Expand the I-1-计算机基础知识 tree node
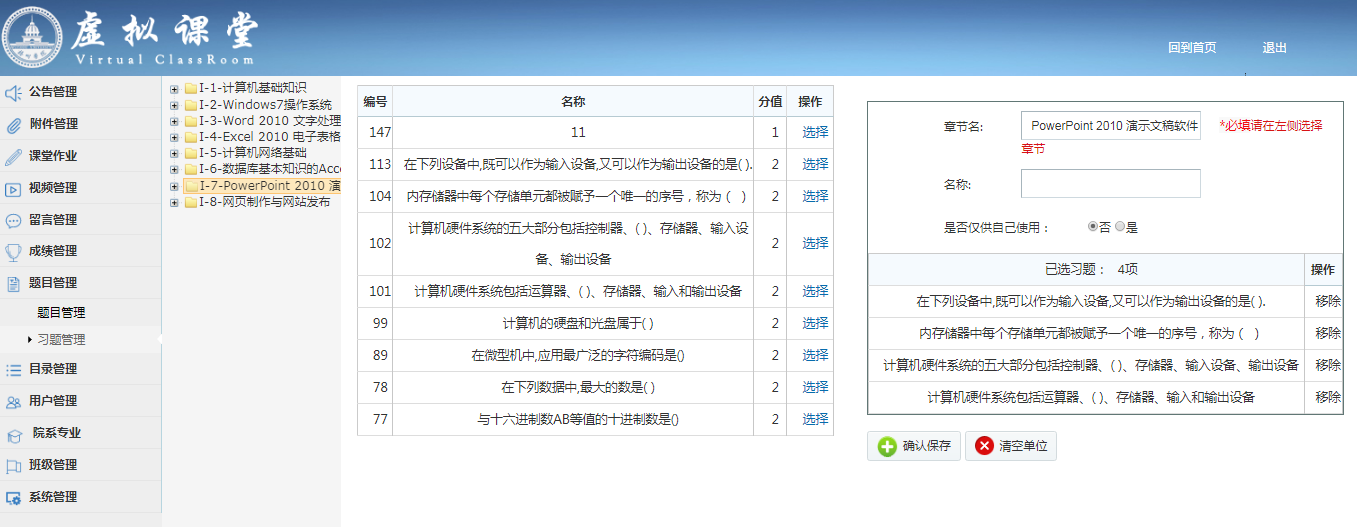Viewport: 1357px width, 527px height. pyautogui.click(x=175, y=88)
